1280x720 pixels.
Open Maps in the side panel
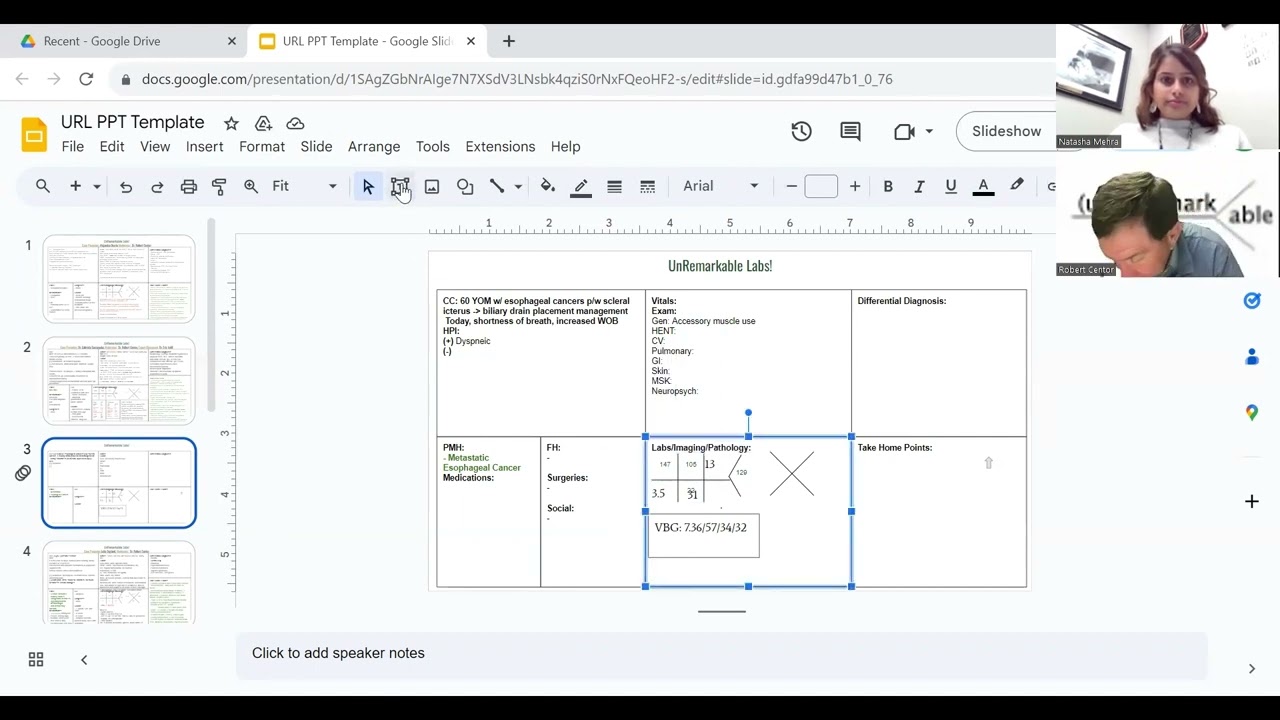point(1252,413)
